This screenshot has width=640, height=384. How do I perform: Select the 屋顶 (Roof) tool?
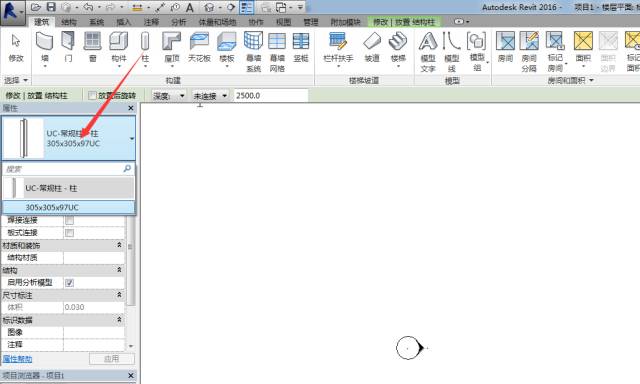[x=172, y=49]
